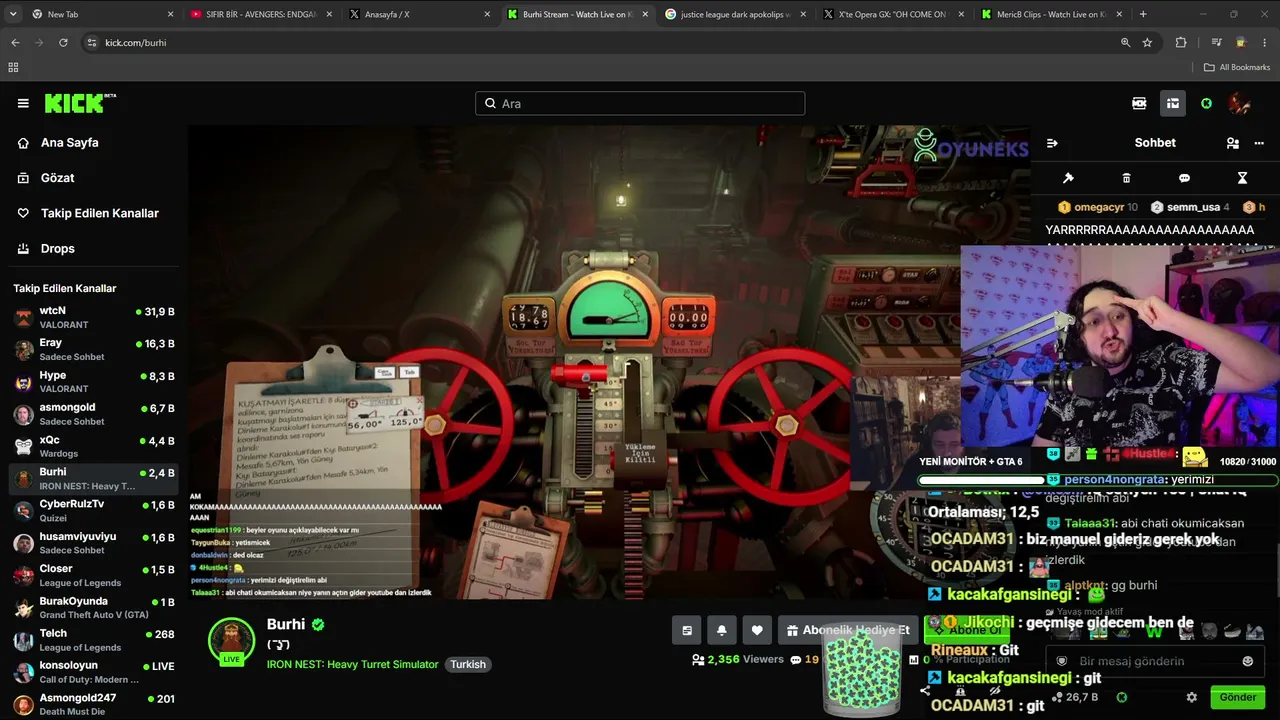Click the hourglass slow mode icon
Screen dimensions: 1280x720
click(1242, 178)
